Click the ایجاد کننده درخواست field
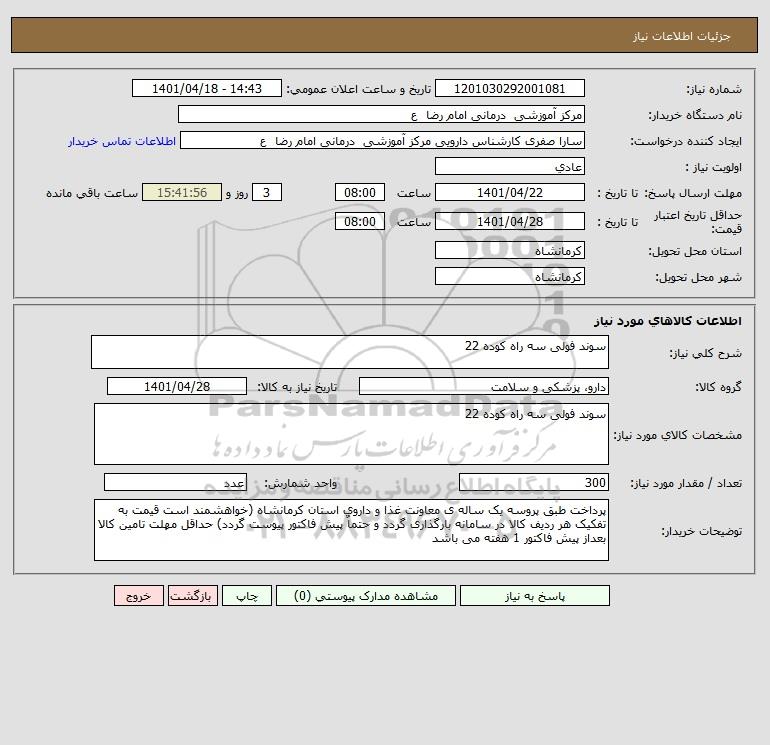 382,140
